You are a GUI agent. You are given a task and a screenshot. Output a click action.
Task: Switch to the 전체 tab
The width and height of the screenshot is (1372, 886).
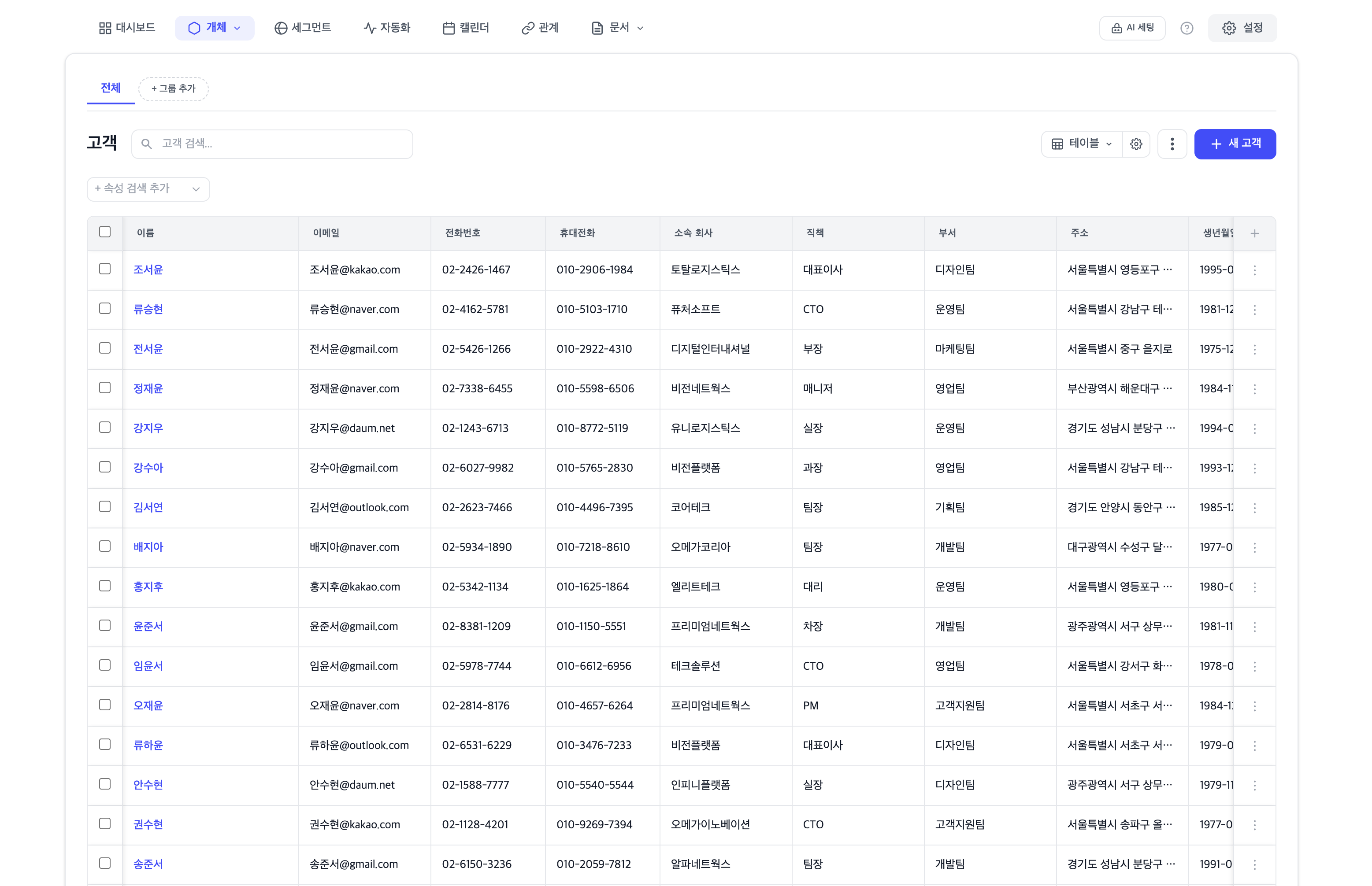pos(110,88)
